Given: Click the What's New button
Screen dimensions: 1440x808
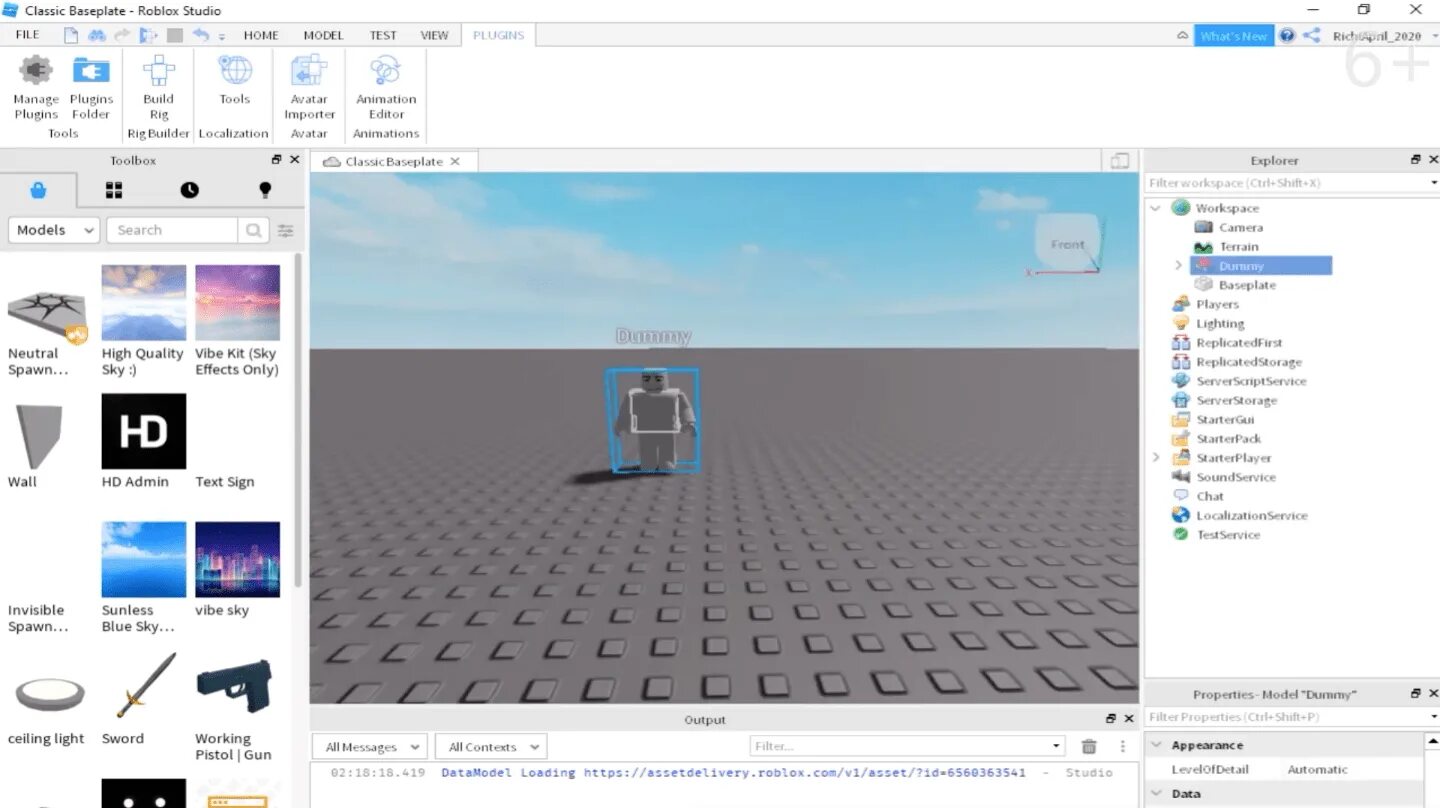Looking at the screenshot, I should 1234,36.
